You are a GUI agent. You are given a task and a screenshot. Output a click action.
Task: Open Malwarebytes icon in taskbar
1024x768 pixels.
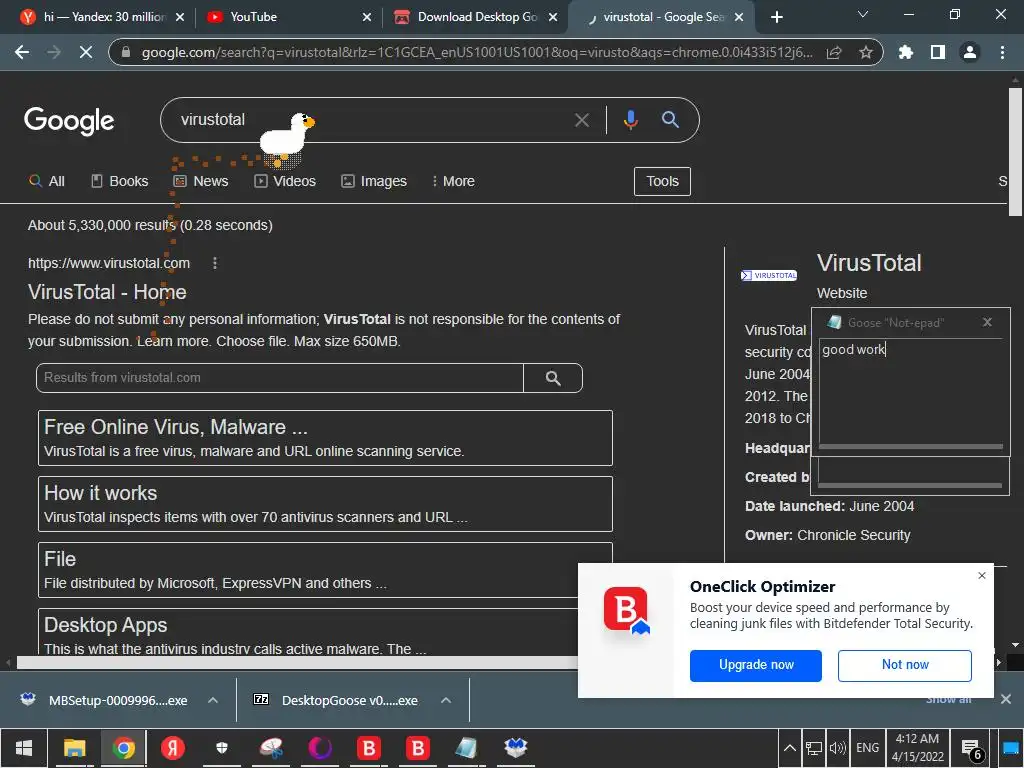pos(515,748)
